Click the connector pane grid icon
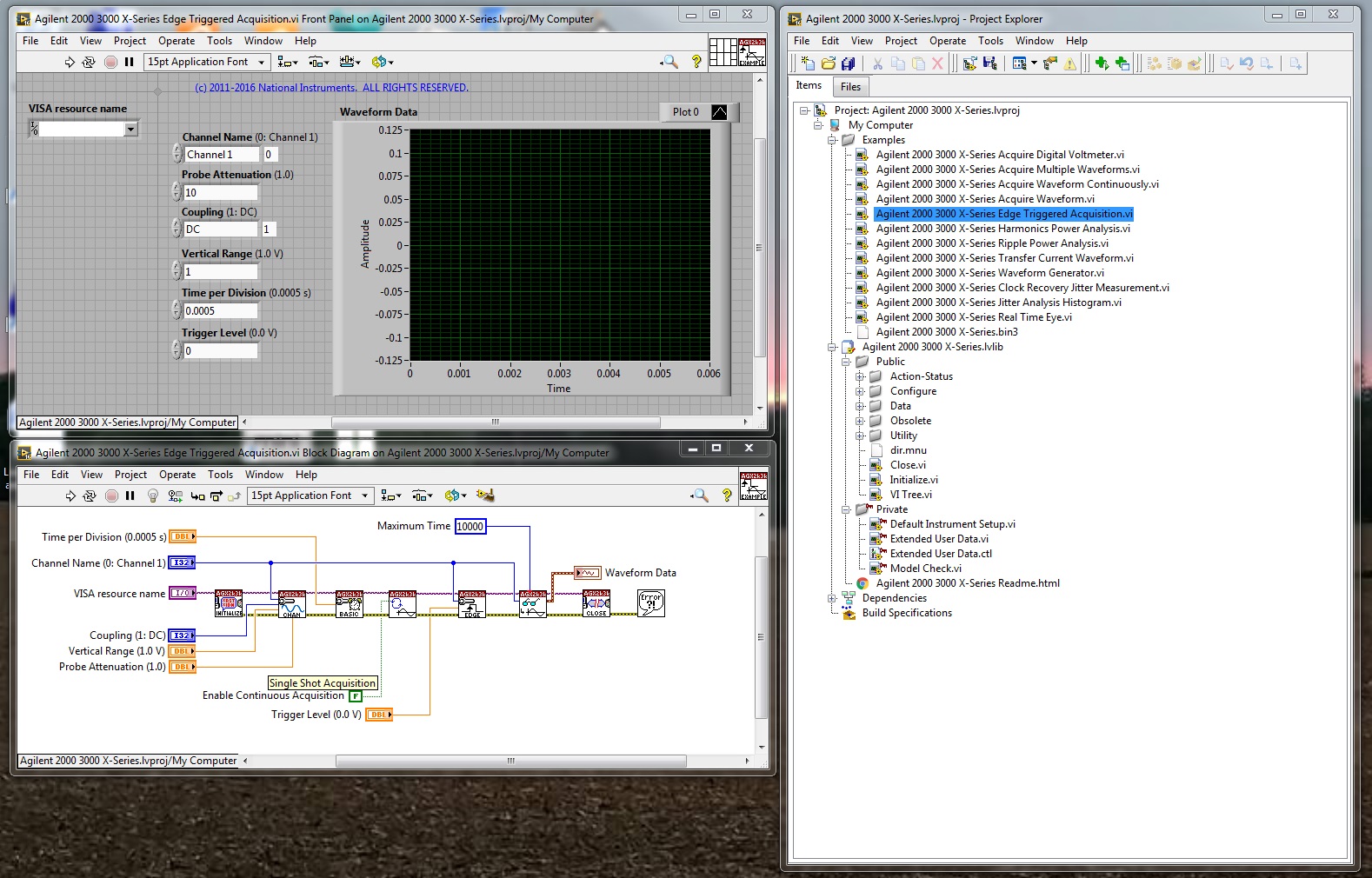Image resolution: width=1372 pixels, height=878 pixels. (723, 52)
